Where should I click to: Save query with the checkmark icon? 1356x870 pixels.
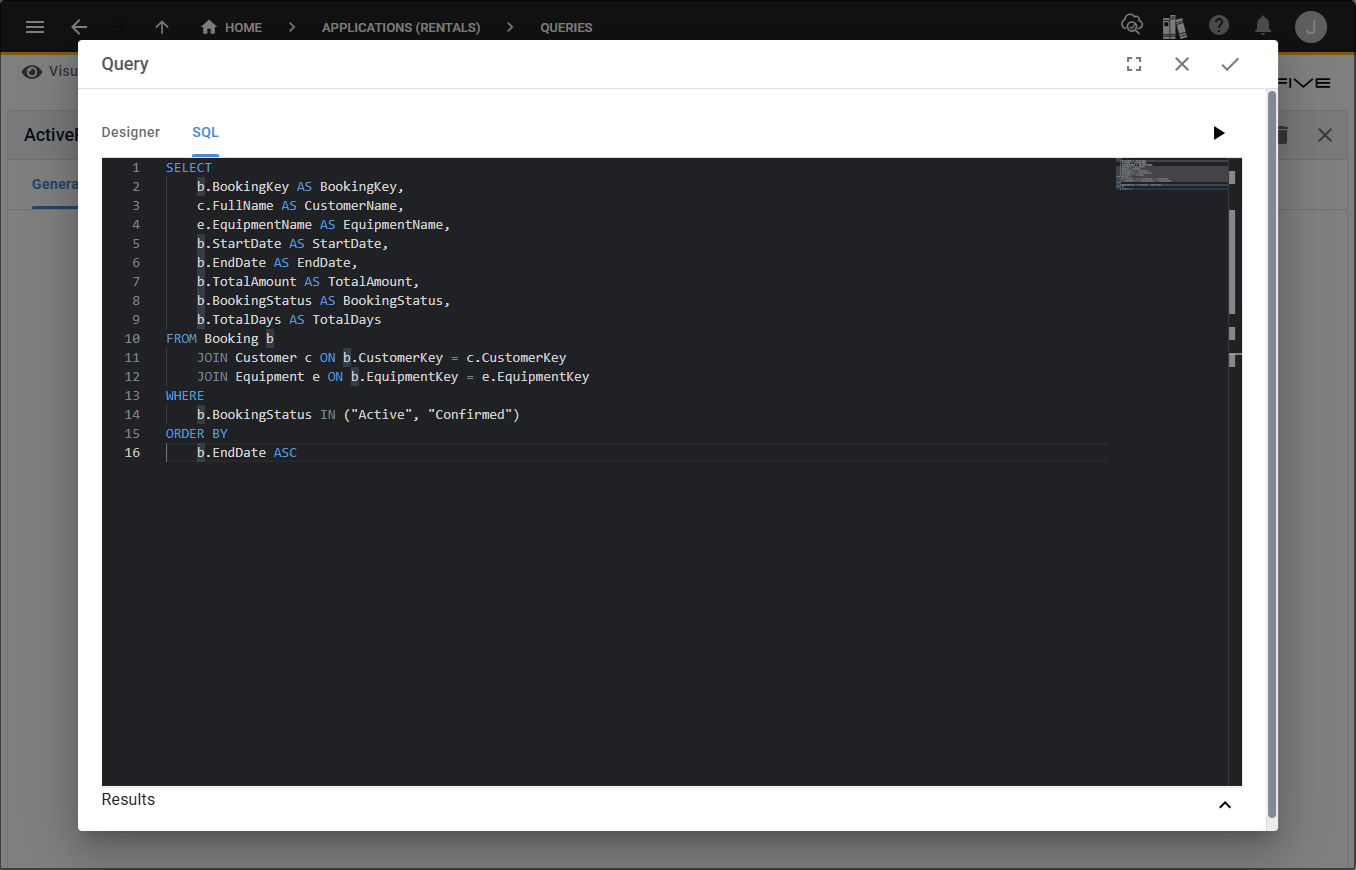pyautogui.click(x=1230, y=64)
